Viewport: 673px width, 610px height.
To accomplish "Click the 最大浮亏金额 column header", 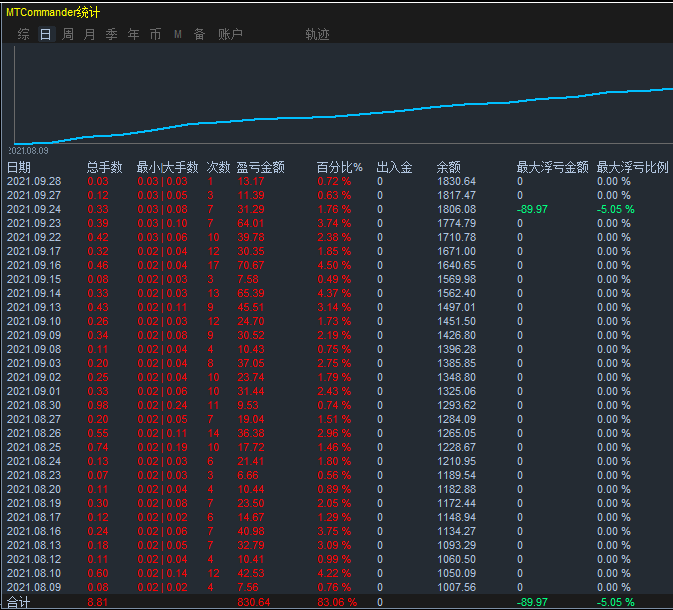I will click(552, 167).
